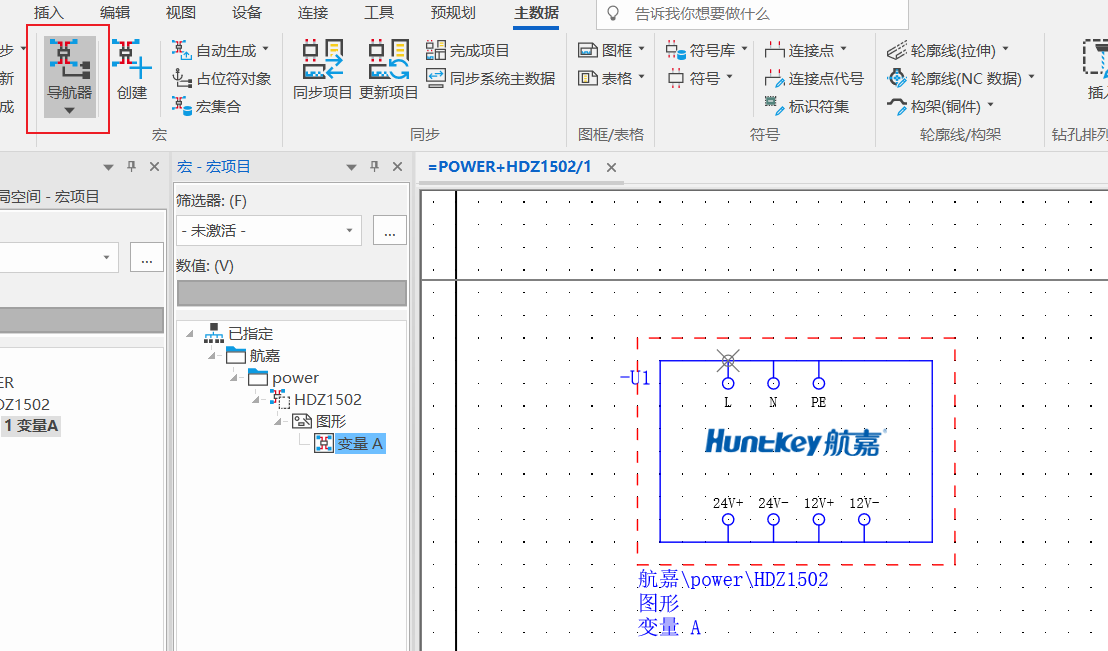The height and width of the screenshot is (651, 1108).
Task: Close the =POWER+HDZ1502/1 page tab
Action: [611, 168]
